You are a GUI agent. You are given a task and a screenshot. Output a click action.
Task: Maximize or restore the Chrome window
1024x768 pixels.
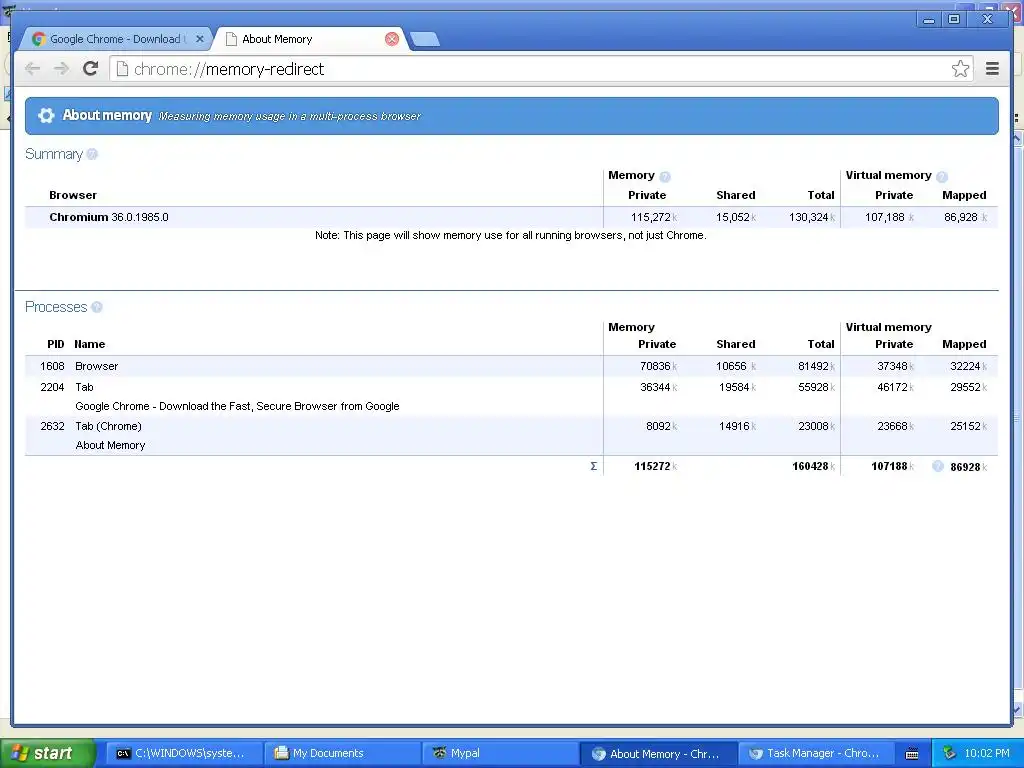pyautogui.click(x=954, y=20)
